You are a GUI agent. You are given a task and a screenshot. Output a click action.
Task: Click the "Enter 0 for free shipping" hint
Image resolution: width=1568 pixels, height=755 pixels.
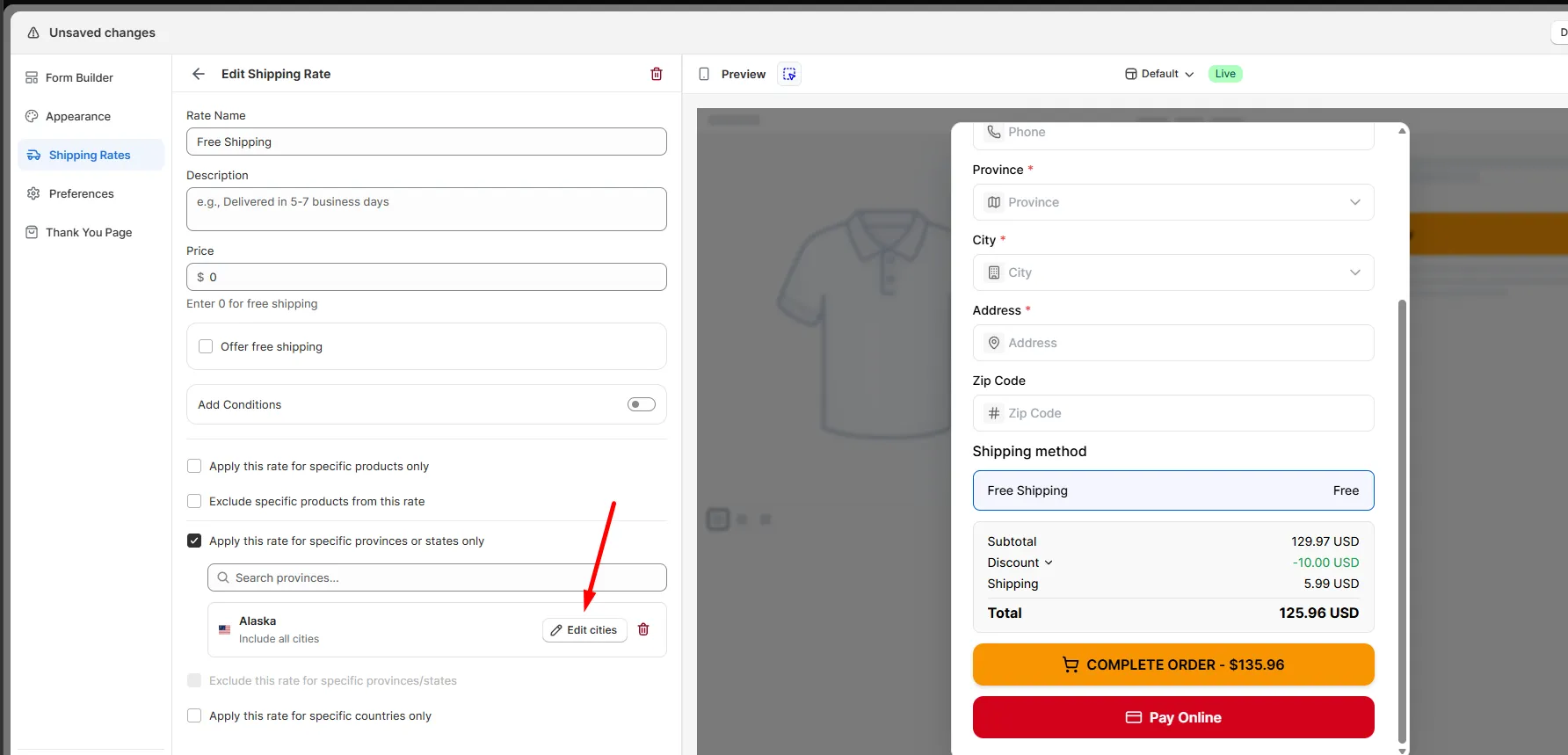tap(252, 303)
